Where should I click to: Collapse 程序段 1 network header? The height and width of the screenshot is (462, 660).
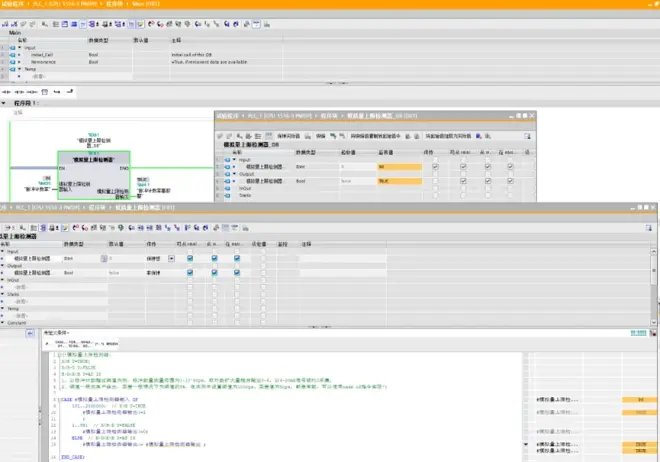[5, 103]
